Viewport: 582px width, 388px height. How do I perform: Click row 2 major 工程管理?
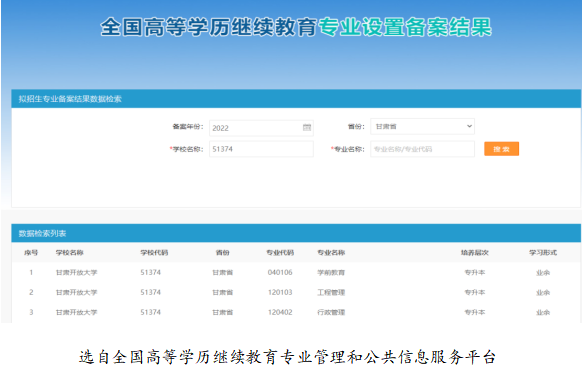pos(331,293)
